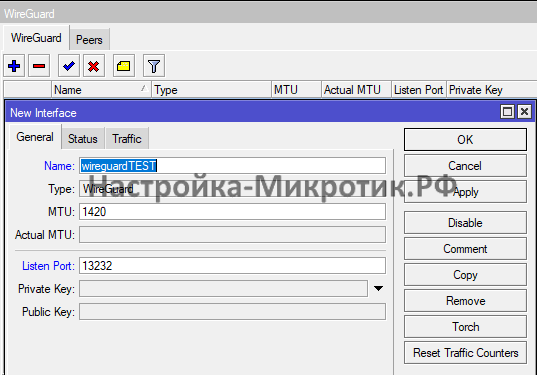Click the Copy button
537x375 pixels.
(x=465, y=275)
